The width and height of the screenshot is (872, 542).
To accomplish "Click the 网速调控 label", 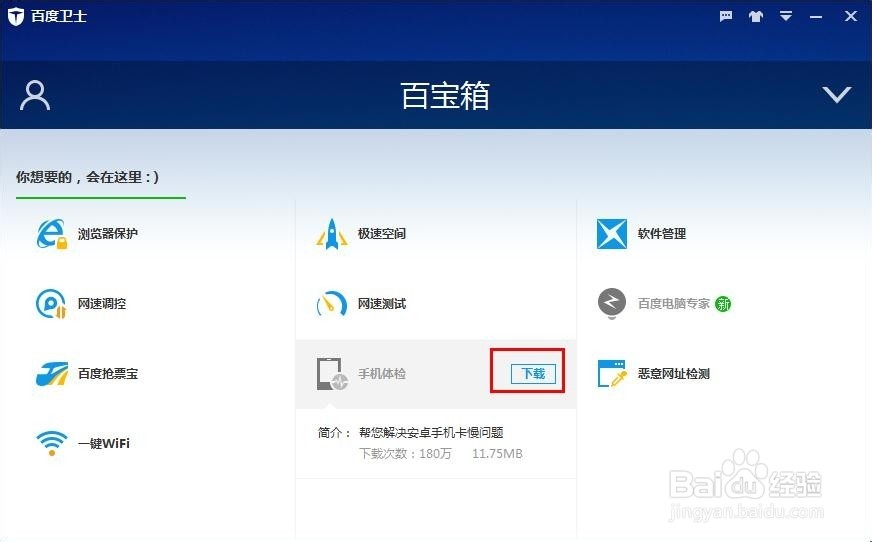I will (x=102, y=304).
